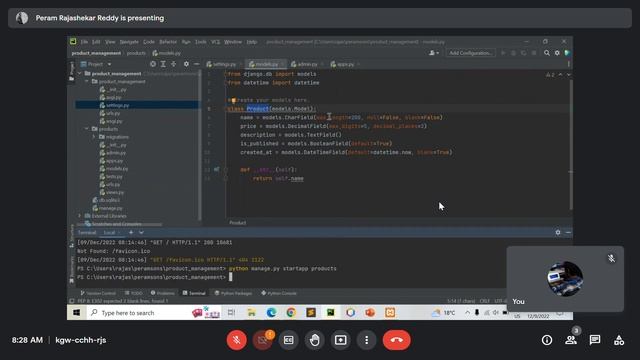Open Google Chrome from the taskbar
This screenshot has width=640, height=360.
coord(291,313)
